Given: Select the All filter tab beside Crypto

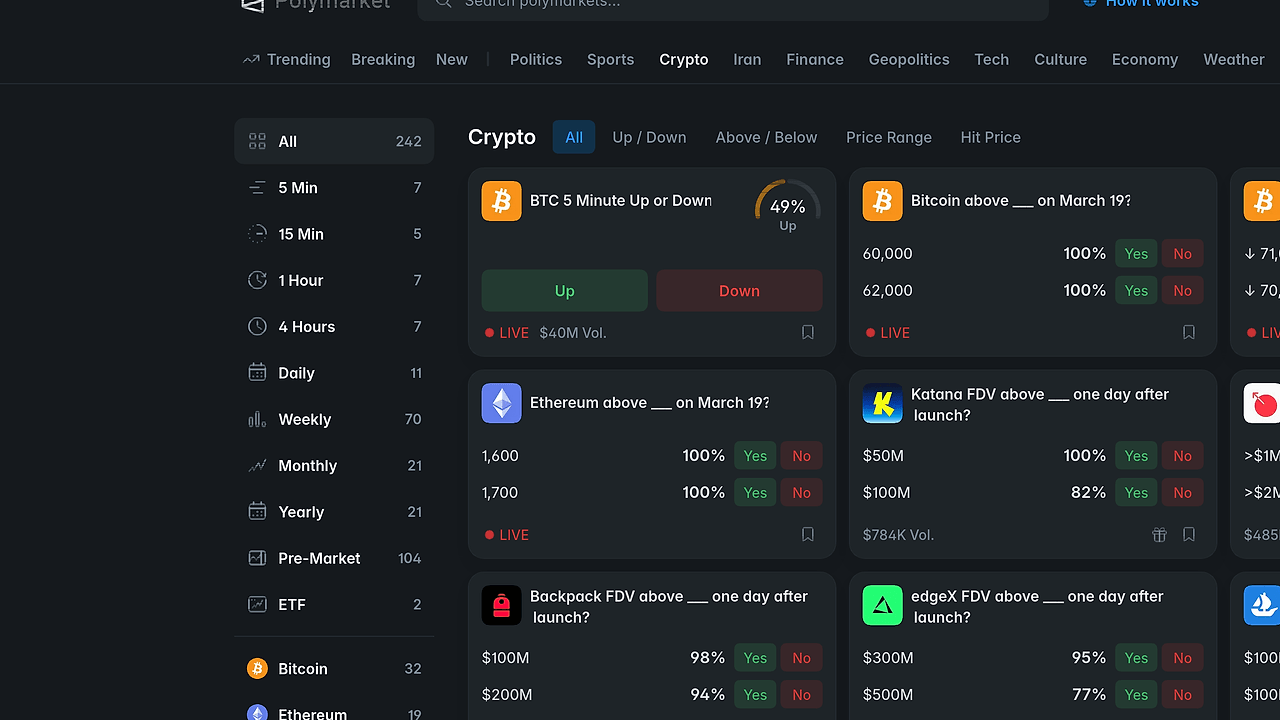Looking at the screenshot, I should [574, 137].
